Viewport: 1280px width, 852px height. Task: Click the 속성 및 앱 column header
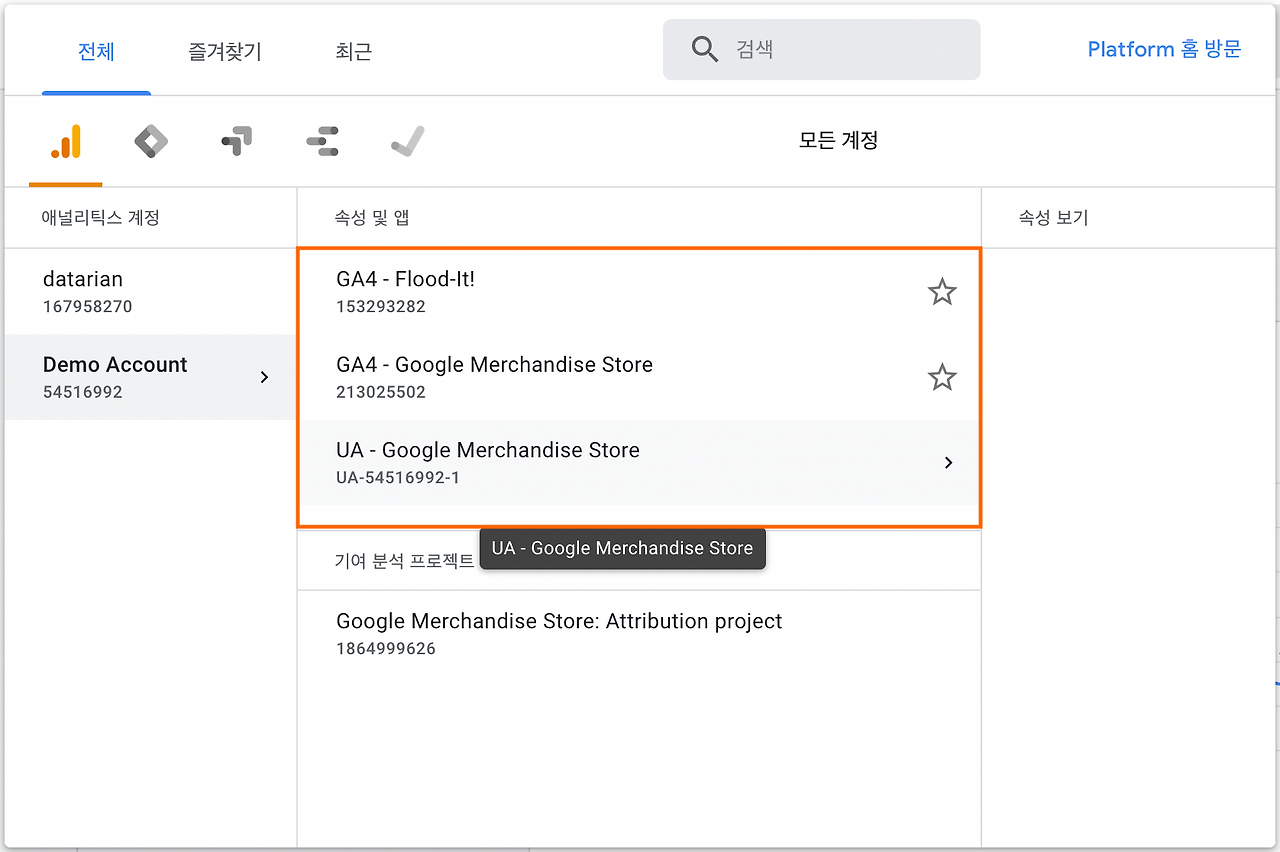click(372, 218)
